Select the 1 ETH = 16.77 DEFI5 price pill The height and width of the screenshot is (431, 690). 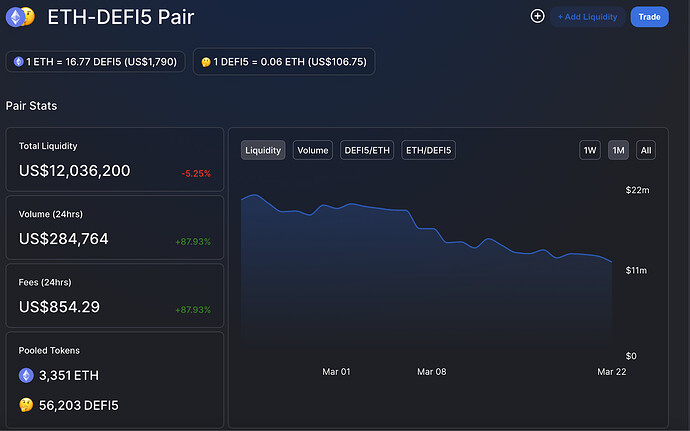[95, 62]
